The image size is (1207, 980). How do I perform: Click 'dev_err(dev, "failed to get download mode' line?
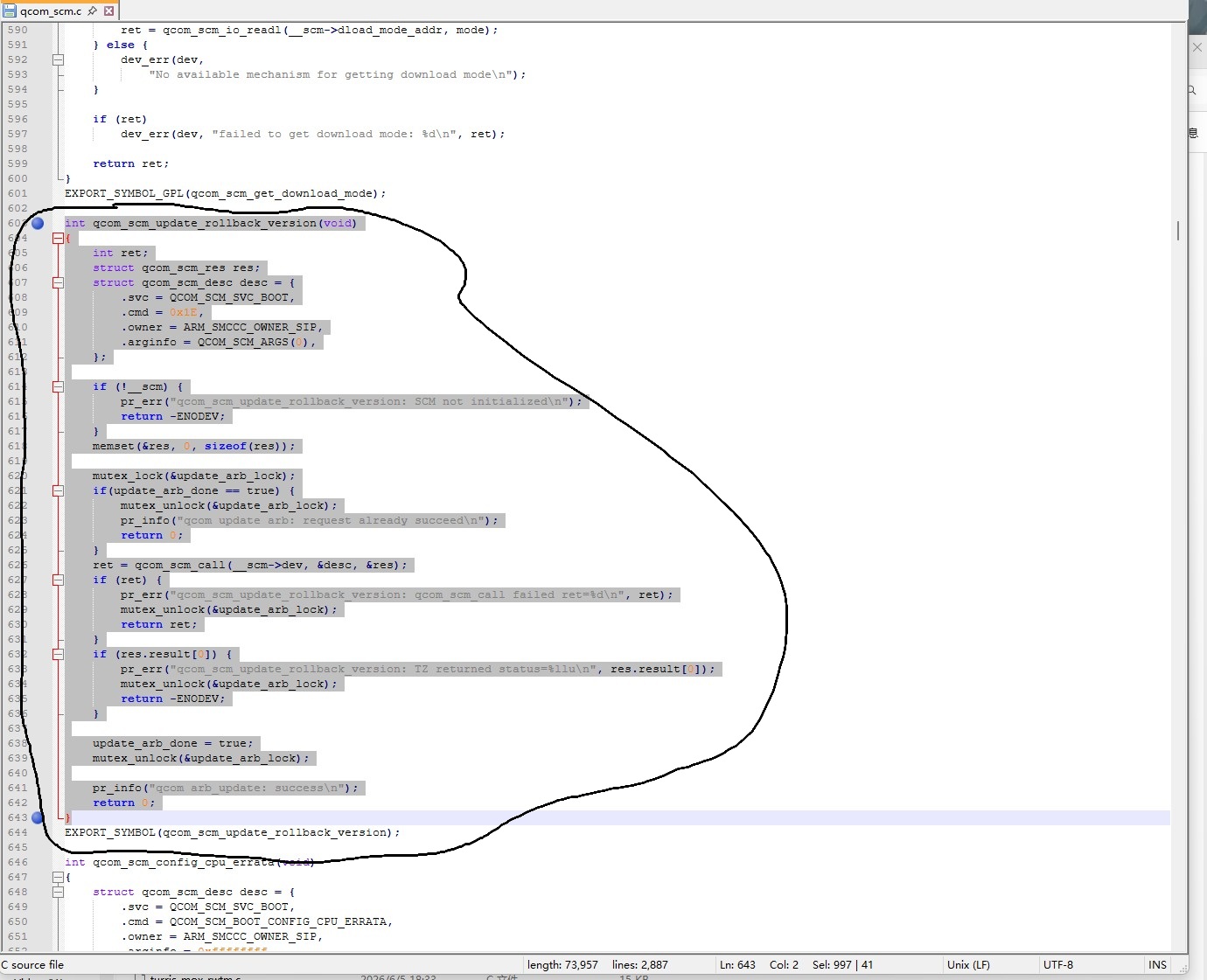(312, 134)
